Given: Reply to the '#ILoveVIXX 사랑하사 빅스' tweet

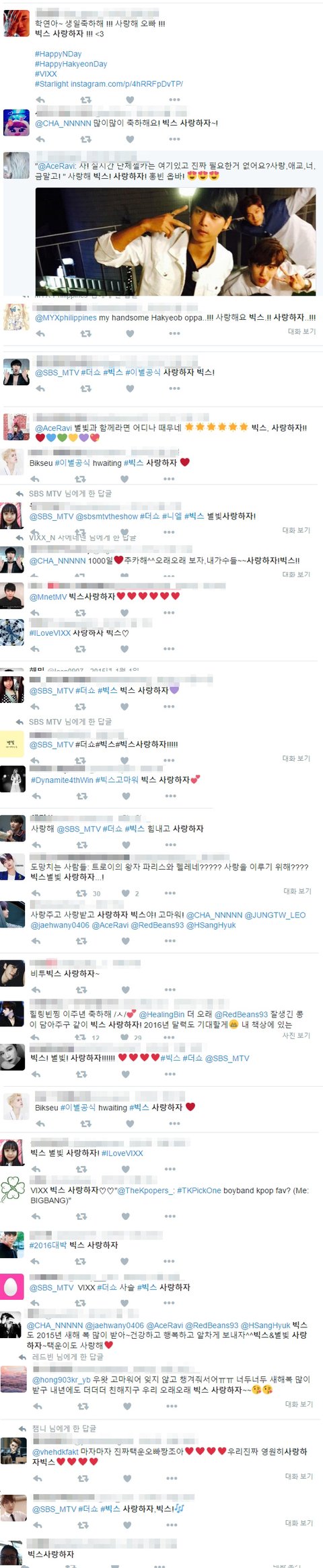Looking at the screenshot, I should pyautogui.click(x=35, y=649).
